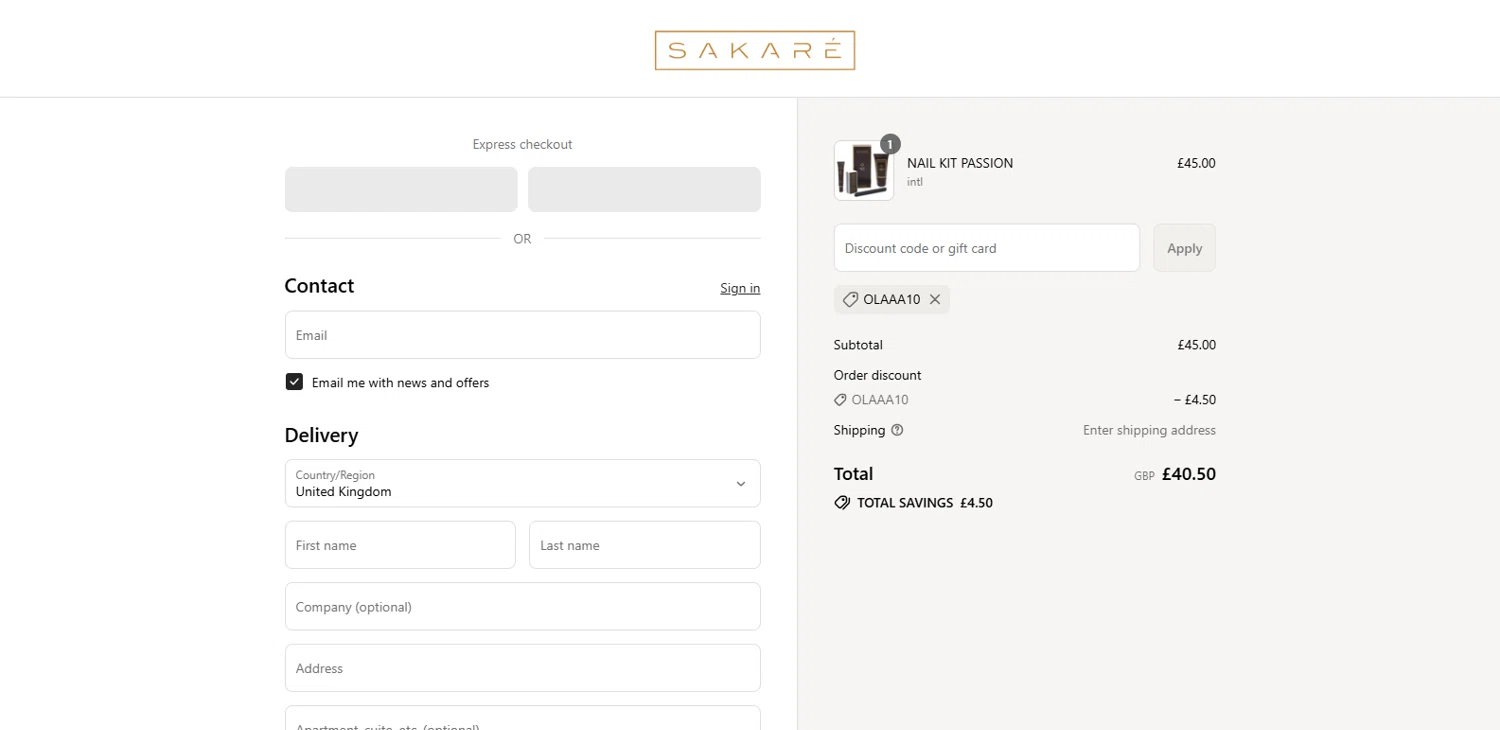Click the Sign in link
Screen dimensions: 1500x730
(740, 288)
